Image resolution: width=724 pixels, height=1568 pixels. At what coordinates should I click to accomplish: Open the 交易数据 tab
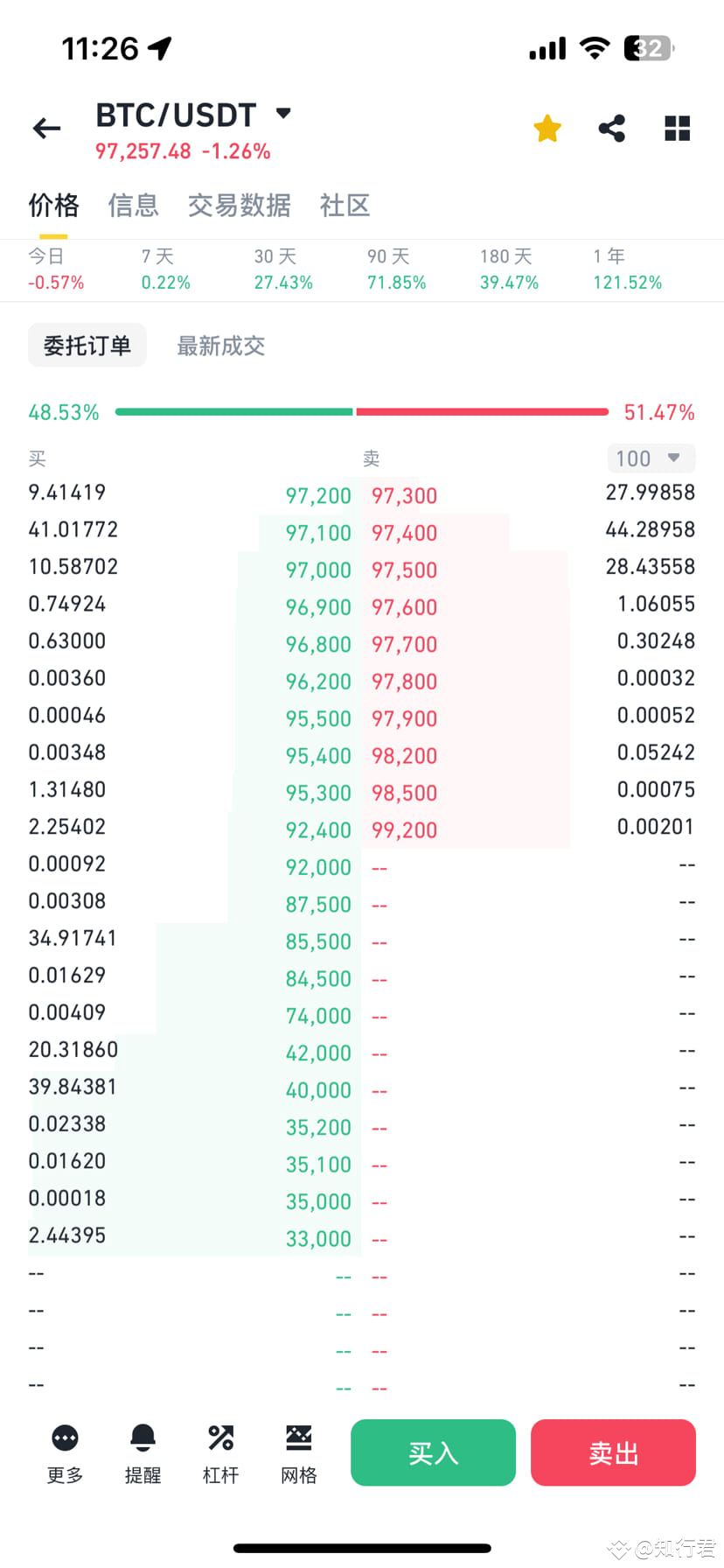coord(240,206)
